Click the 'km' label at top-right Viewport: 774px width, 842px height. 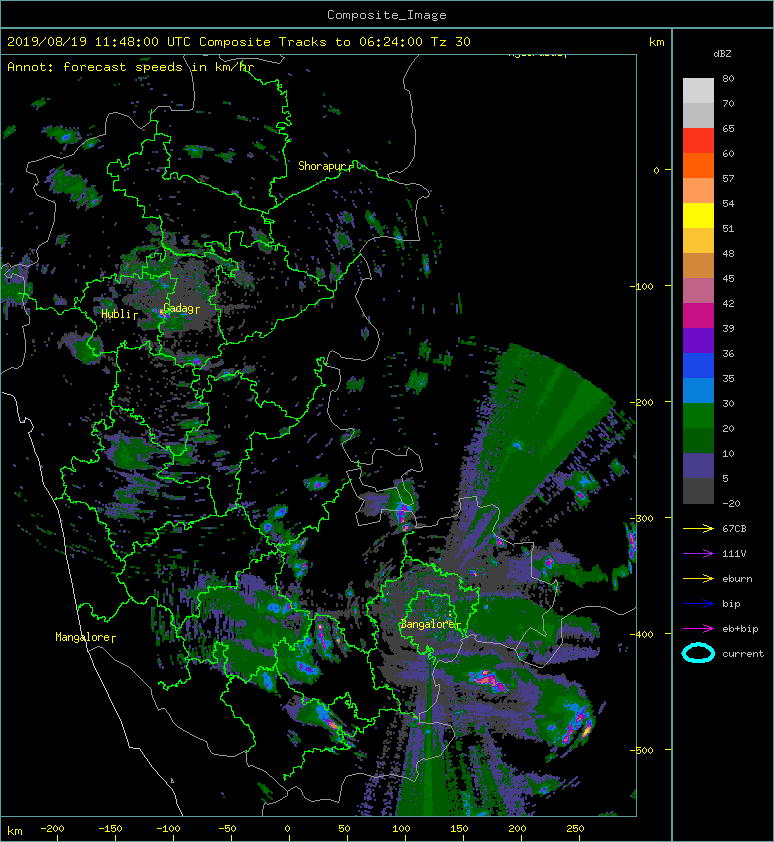click(656, 42)
